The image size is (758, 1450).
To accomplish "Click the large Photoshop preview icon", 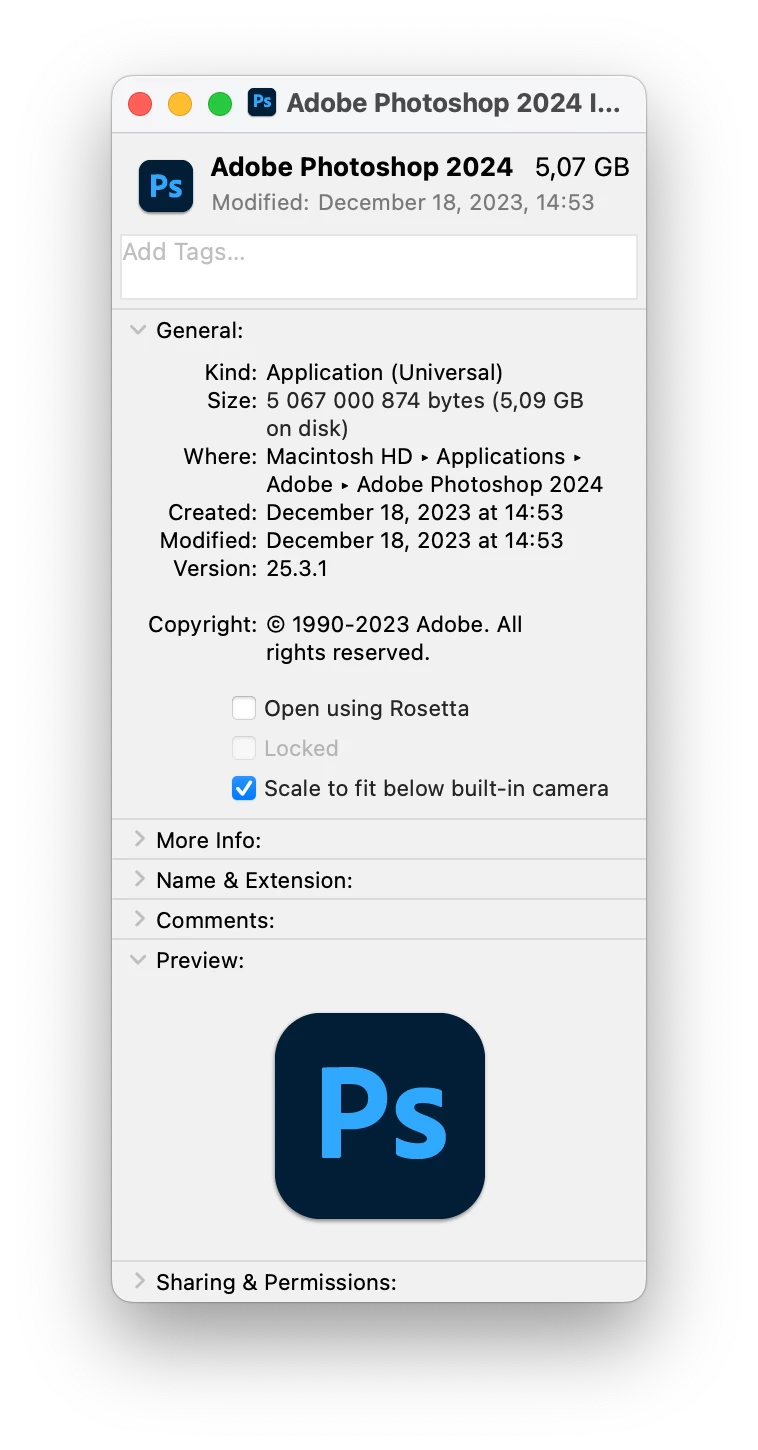I will pos(380,1115).
